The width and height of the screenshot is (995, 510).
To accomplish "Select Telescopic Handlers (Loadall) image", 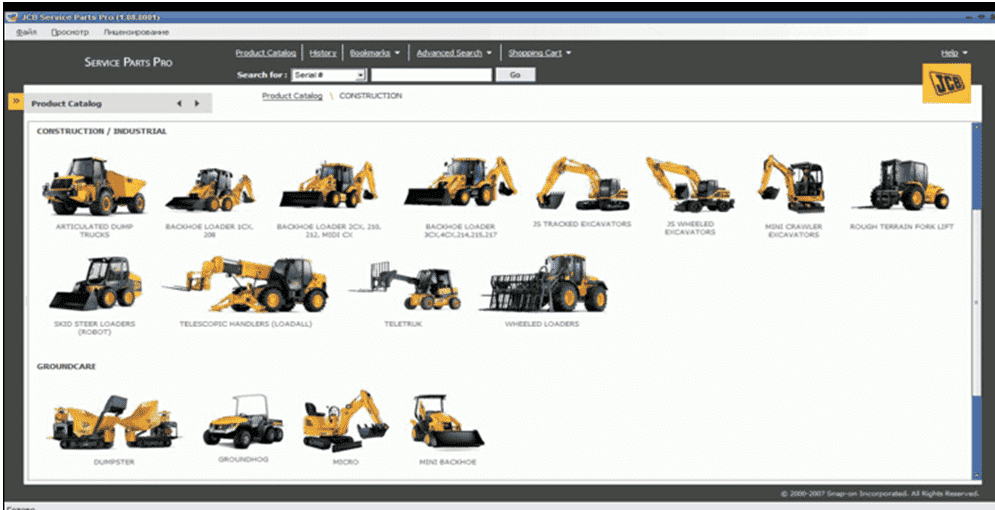I will coord(246,284).
